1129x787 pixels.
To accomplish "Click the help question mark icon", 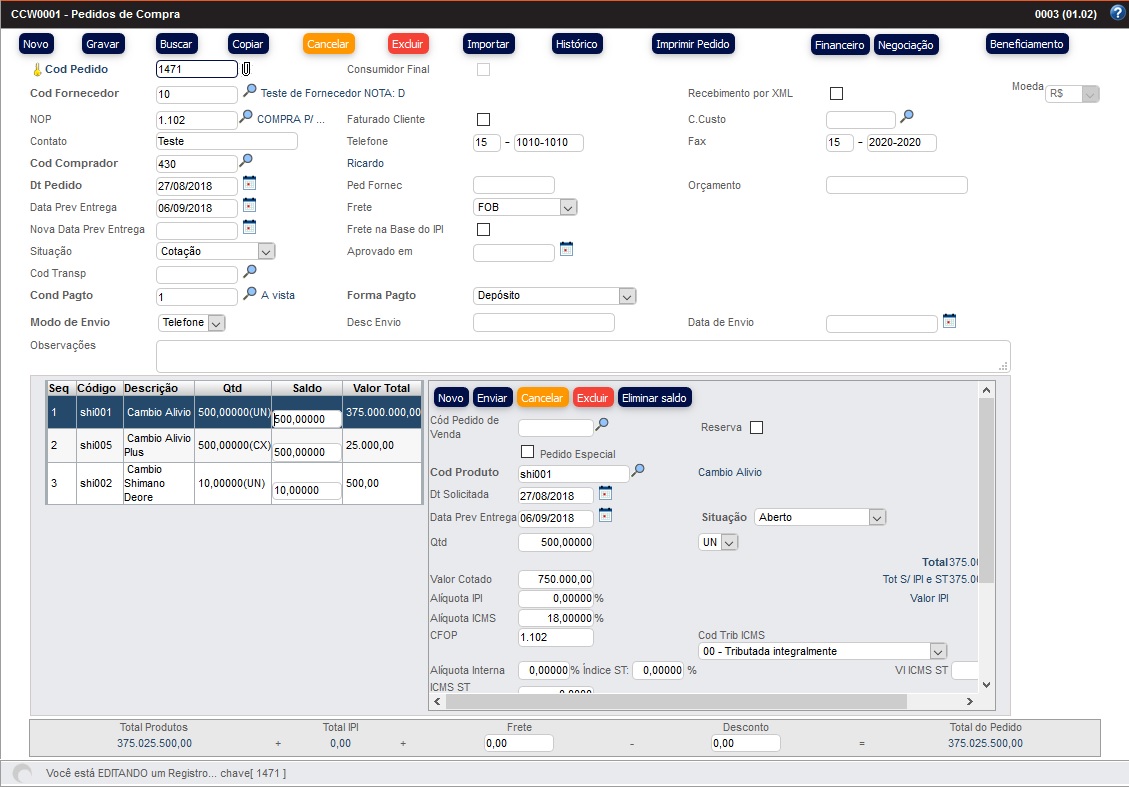I will (1117, 13).
